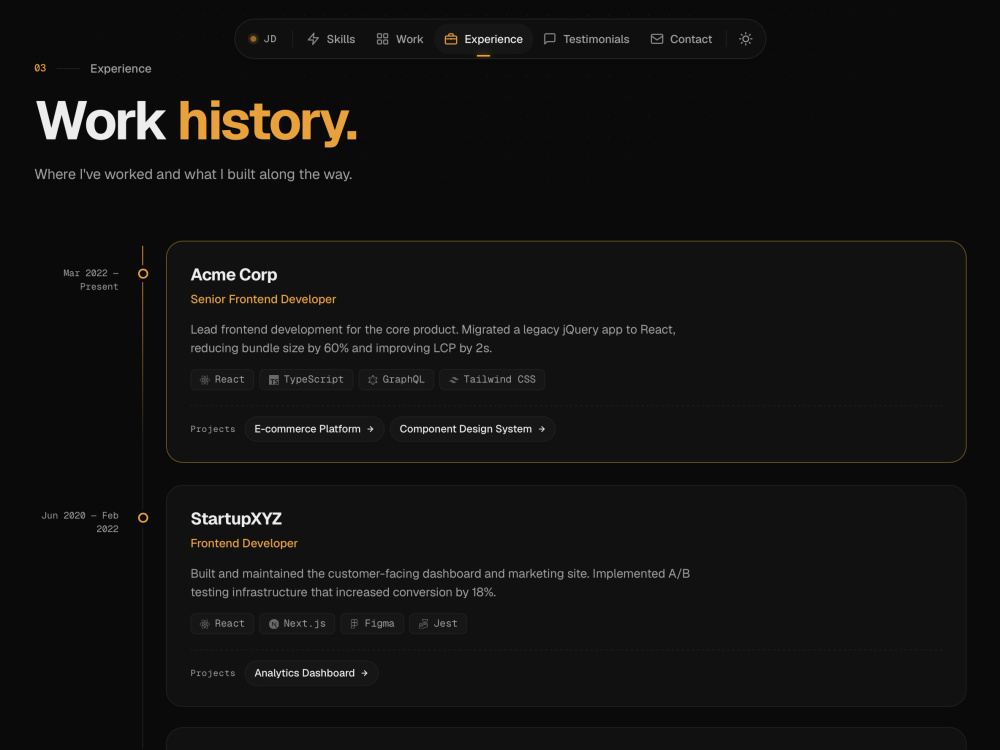Click the Work history heading

(x=196, y=121)
